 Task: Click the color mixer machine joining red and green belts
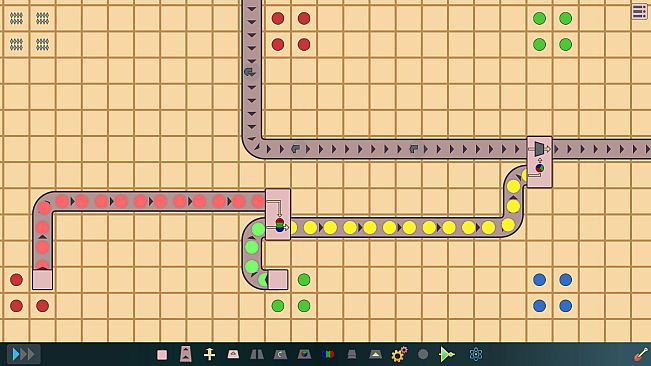click(278, 215)
